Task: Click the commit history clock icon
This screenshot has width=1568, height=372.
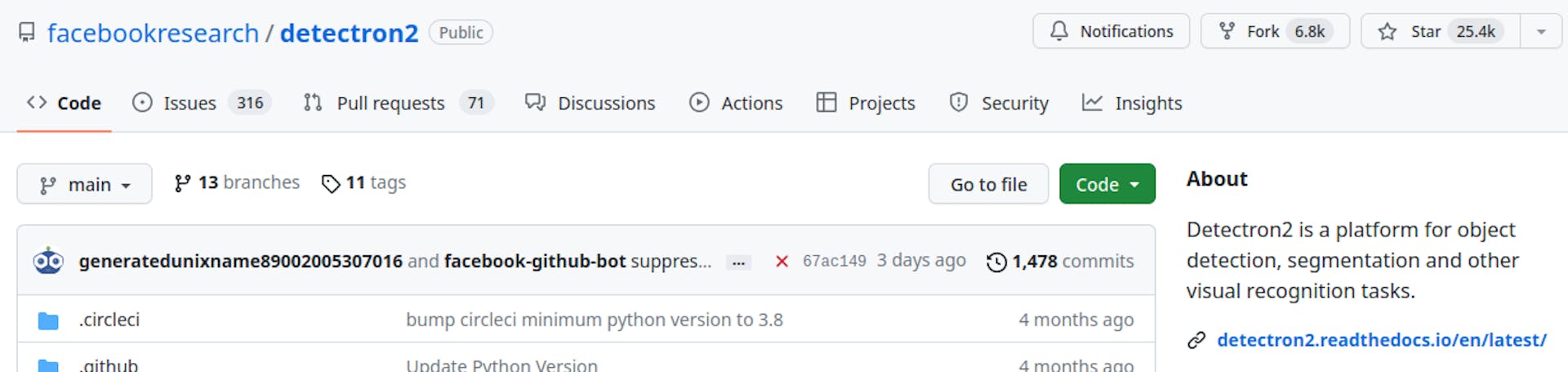Action: (996, 262)
